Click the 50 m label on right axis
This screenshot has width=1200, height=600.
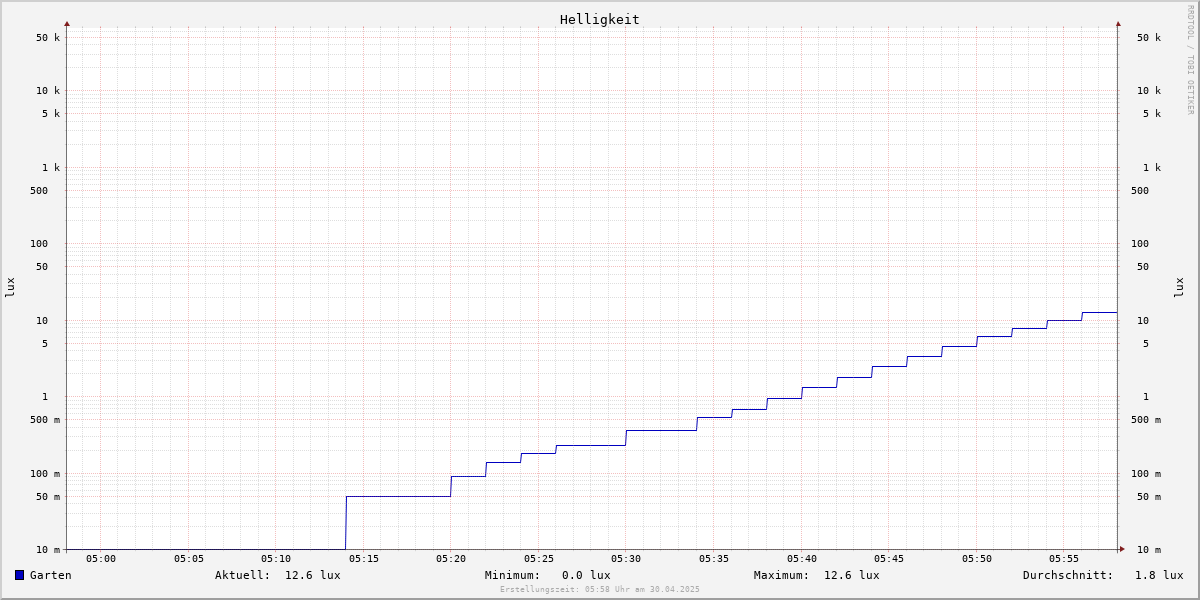(x=1149, y=497)
